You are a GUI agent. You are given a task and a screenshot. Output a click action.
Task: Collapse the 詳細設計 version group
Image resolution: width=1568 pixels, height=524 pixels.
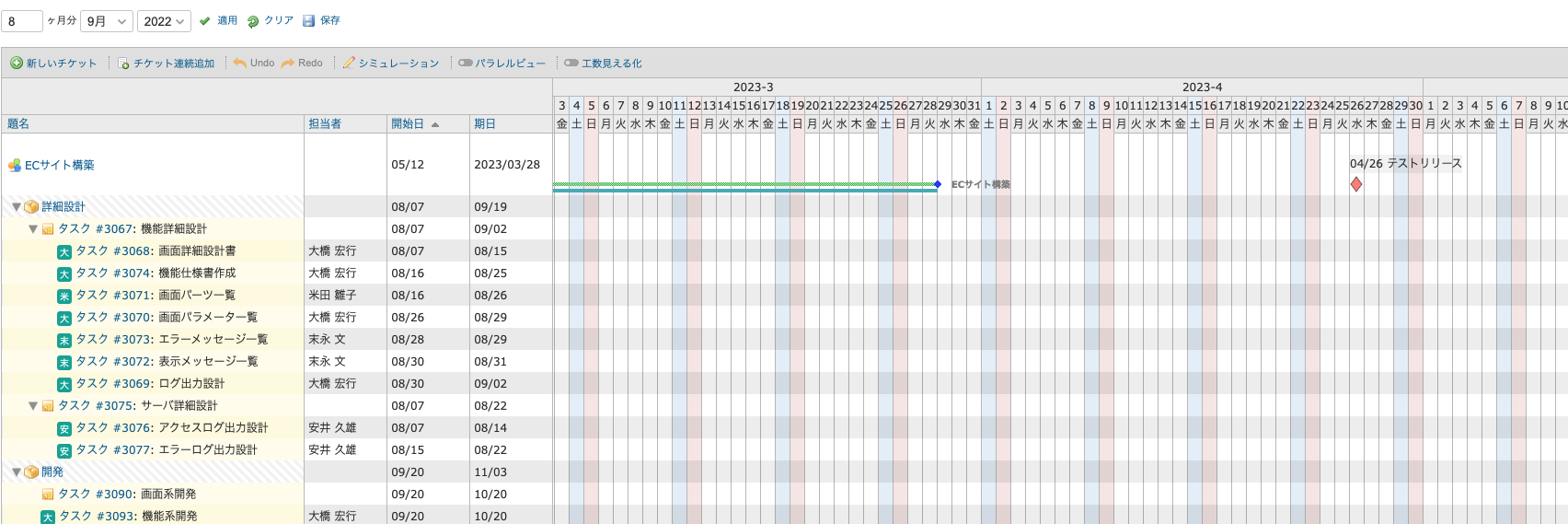17,207
